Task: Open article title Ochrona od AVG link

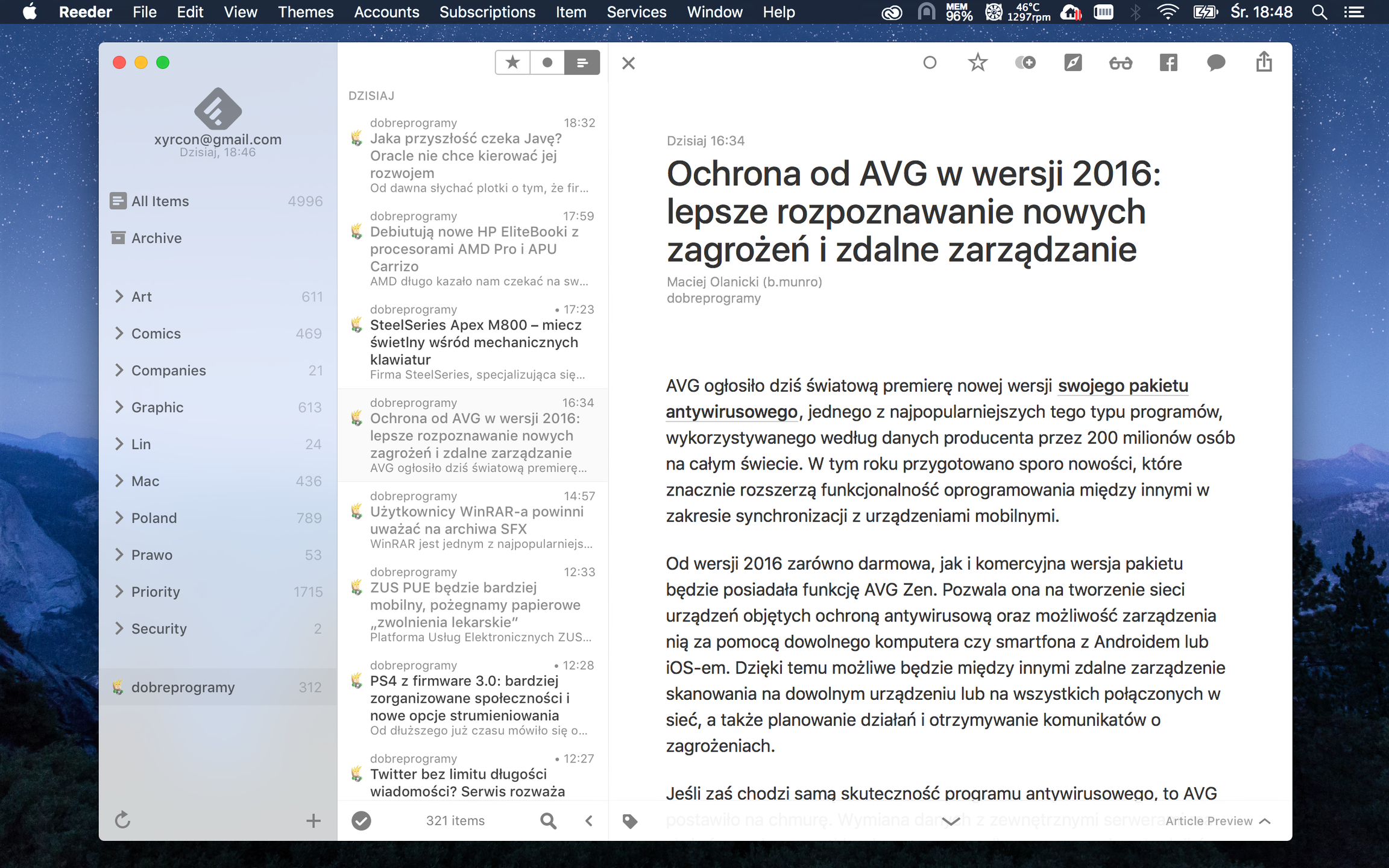Action: point(913,212)
